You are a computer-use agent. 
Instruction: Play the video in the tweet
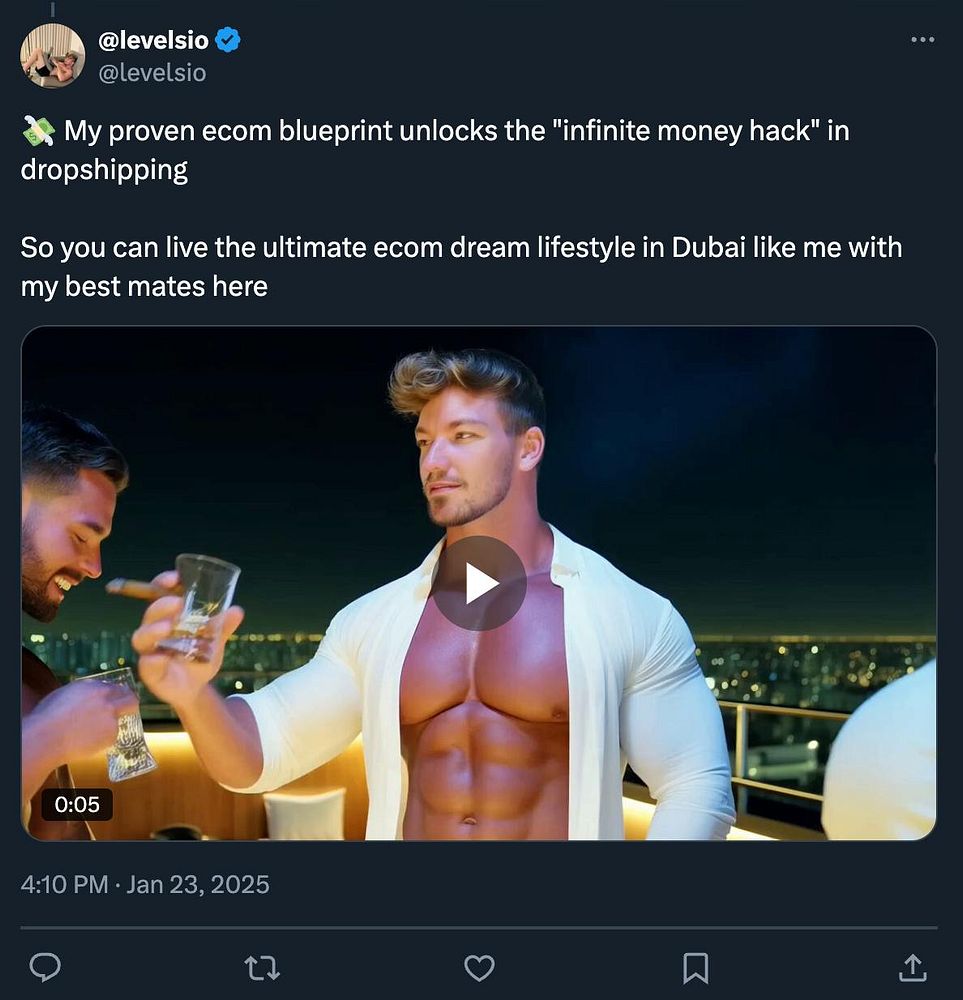pos(479,583)
